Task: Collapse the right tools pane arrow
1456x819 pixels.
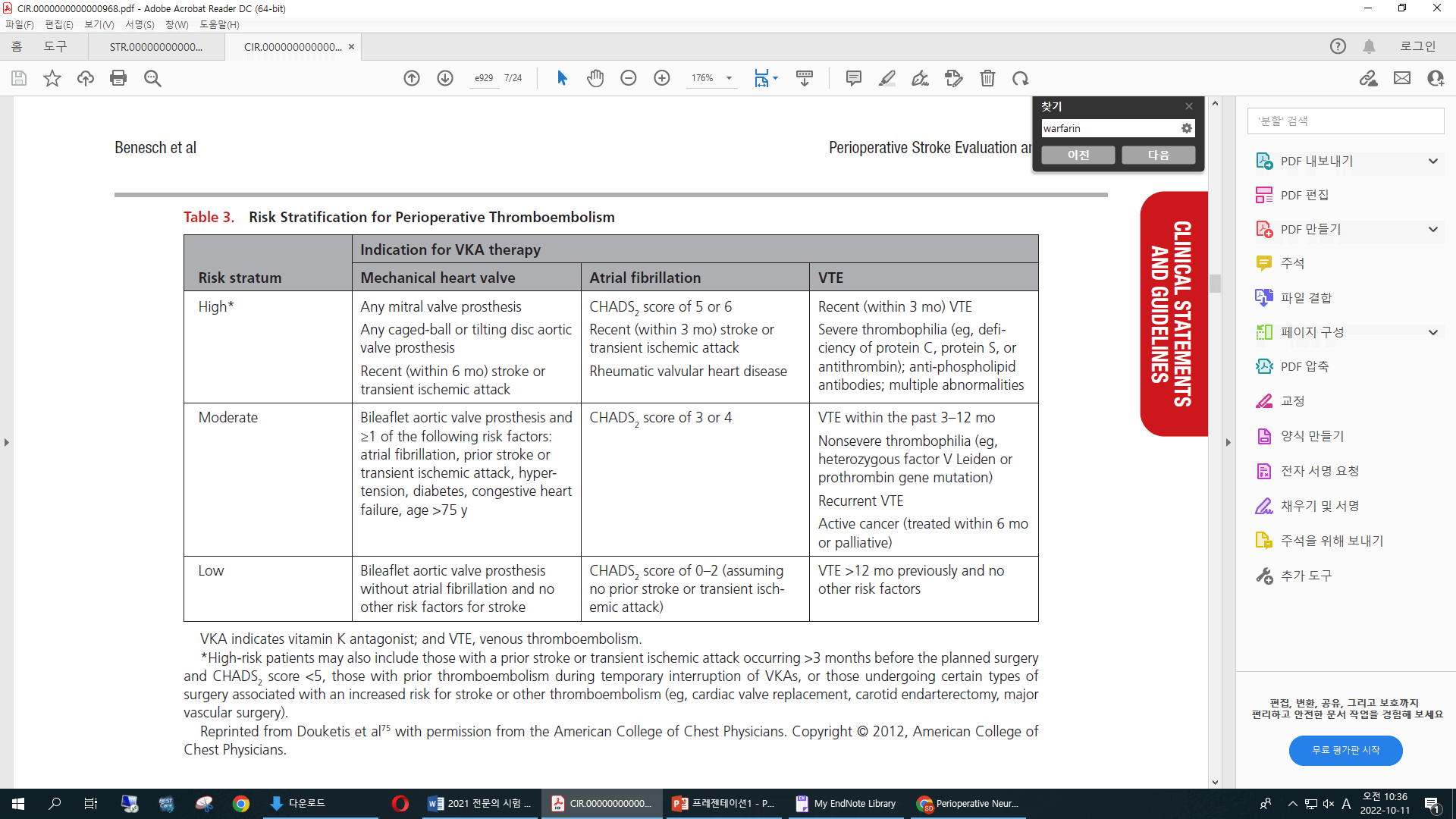Action: (x=1228, y=442)
